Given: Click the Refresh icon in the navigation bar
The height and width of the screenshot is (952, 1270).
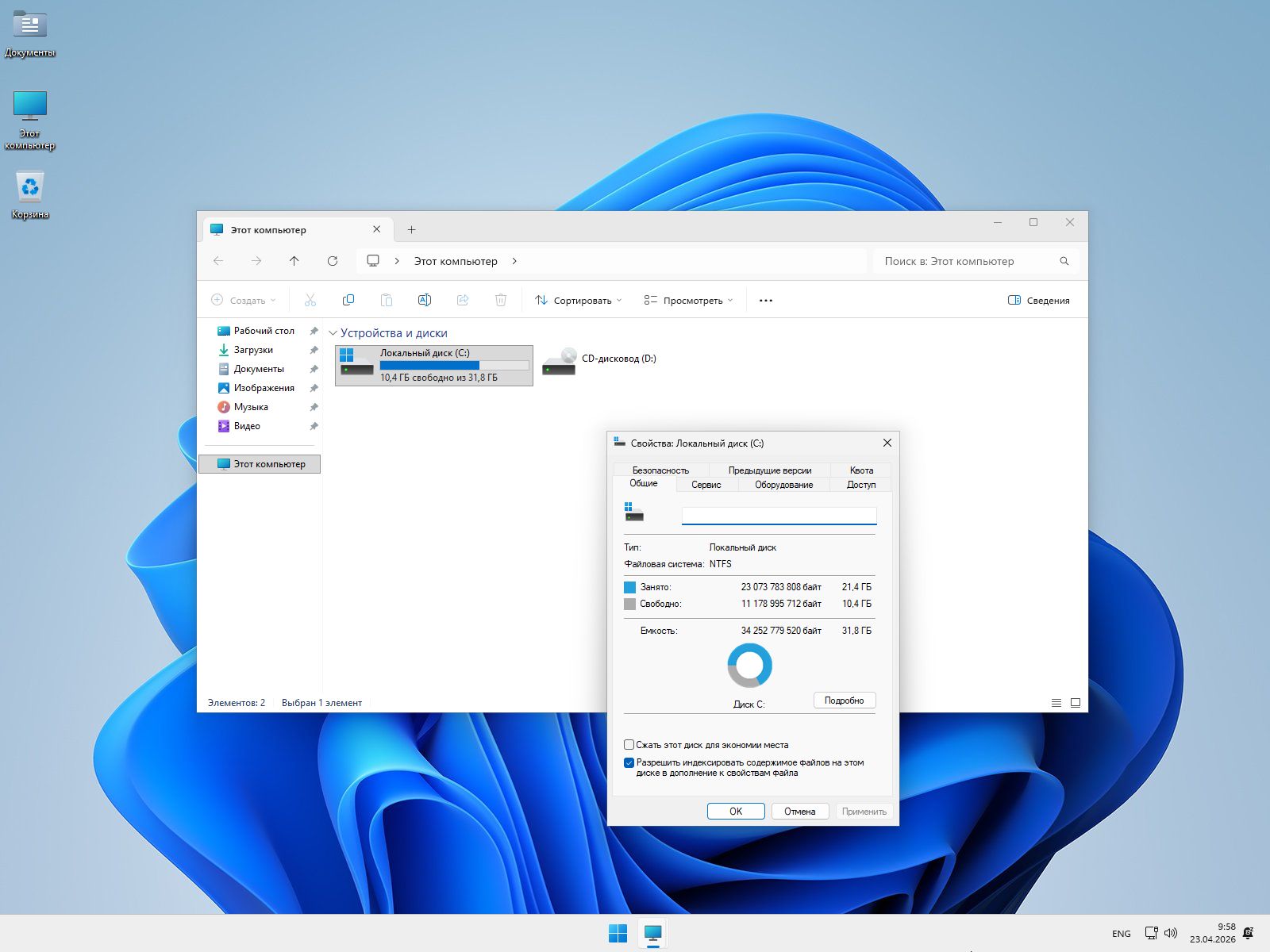Looking at the screenshot, I should [x=333, y=261].
